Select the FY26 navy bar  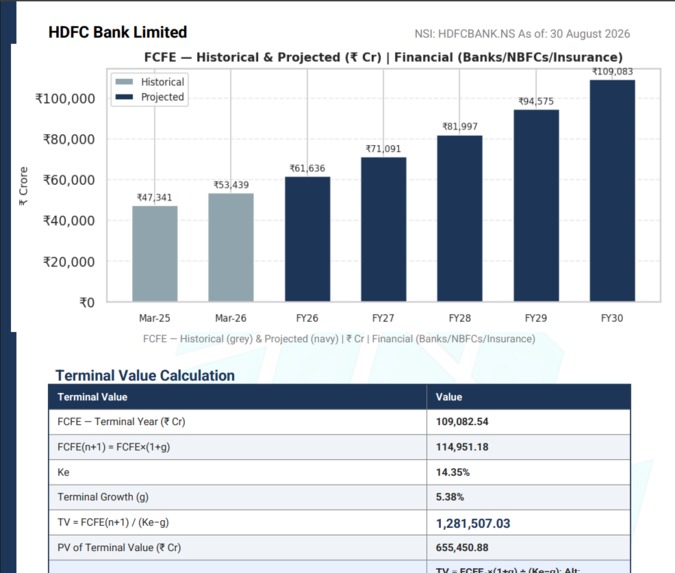click(307, 239)
